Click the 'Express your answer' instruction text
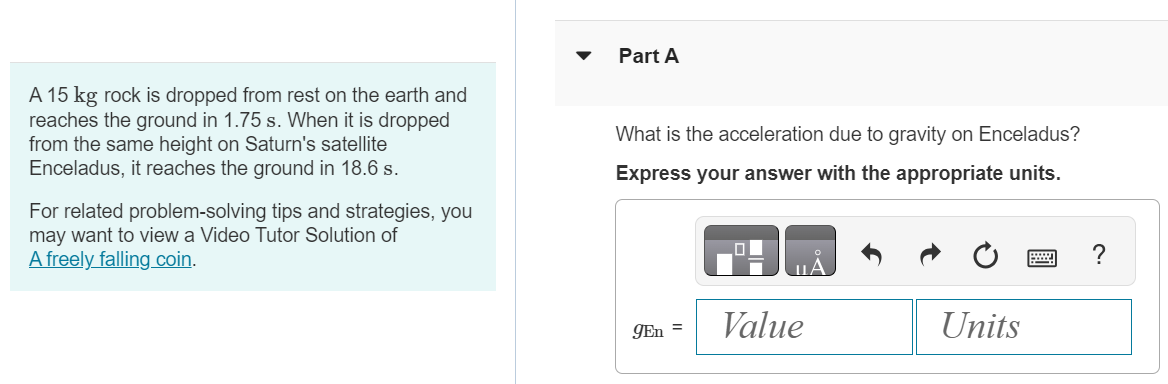This screenshot has width=1168, height=384. pyautogui.click(x=838, y=173)
